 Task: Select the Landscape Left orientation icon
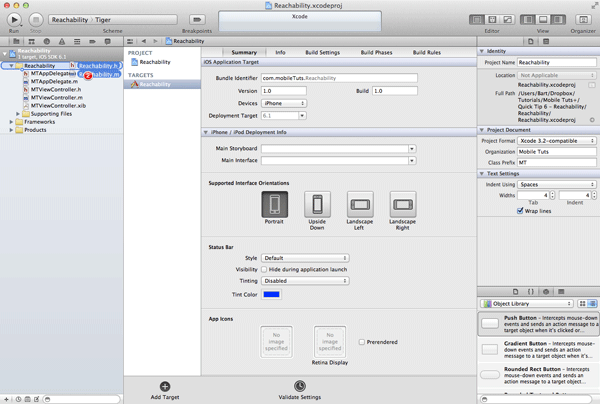[360, 204]
